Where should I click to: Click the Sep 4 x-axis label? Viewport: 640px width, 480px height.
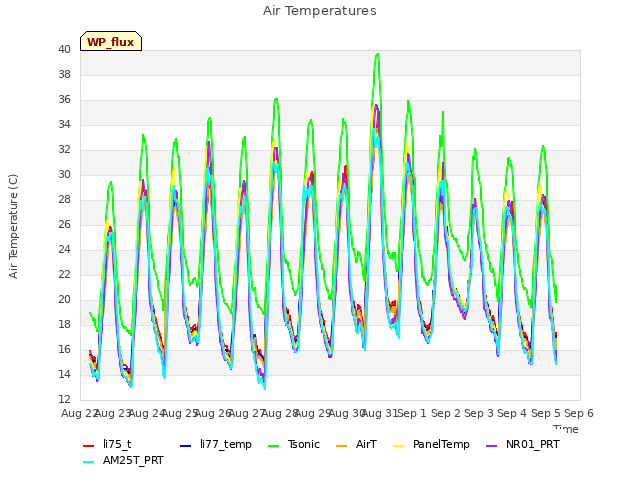(x=512, y=413)
